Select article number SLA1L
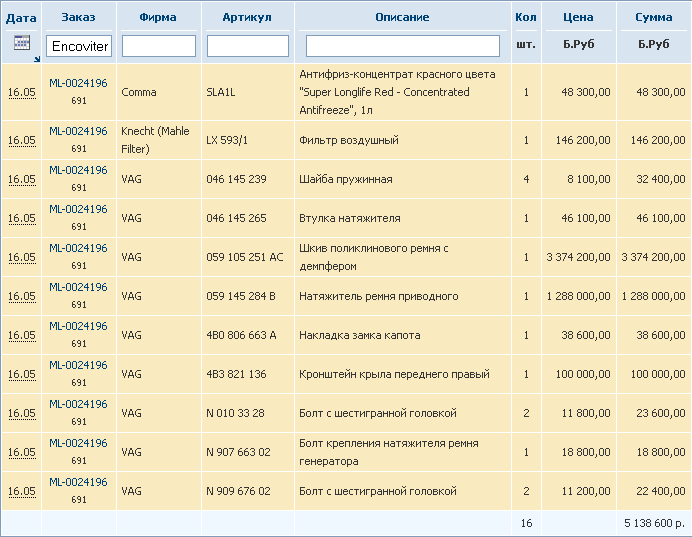 click(221, 92)
